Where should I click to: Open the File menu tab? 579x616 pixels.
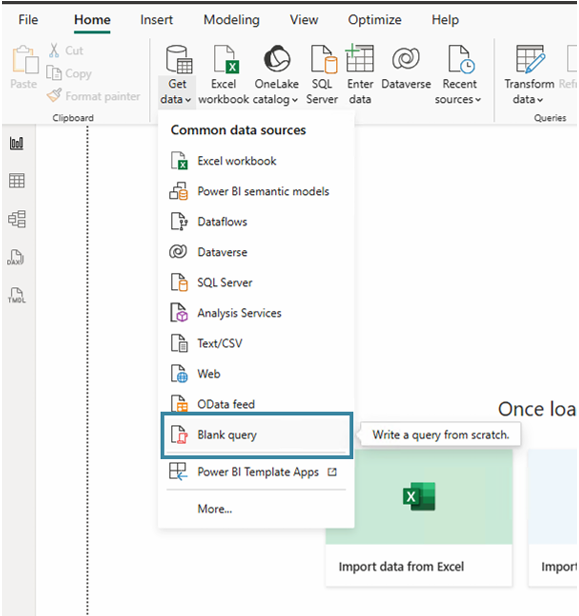point(28,20)
